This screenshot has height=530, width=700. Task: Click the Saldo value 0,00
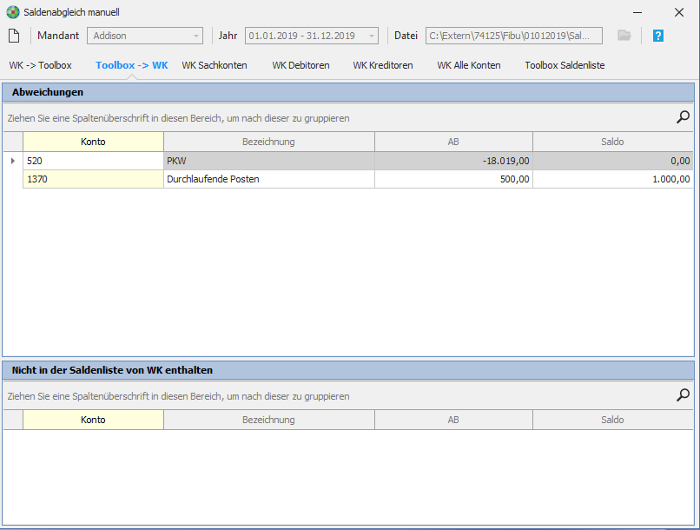pos(612,161)
